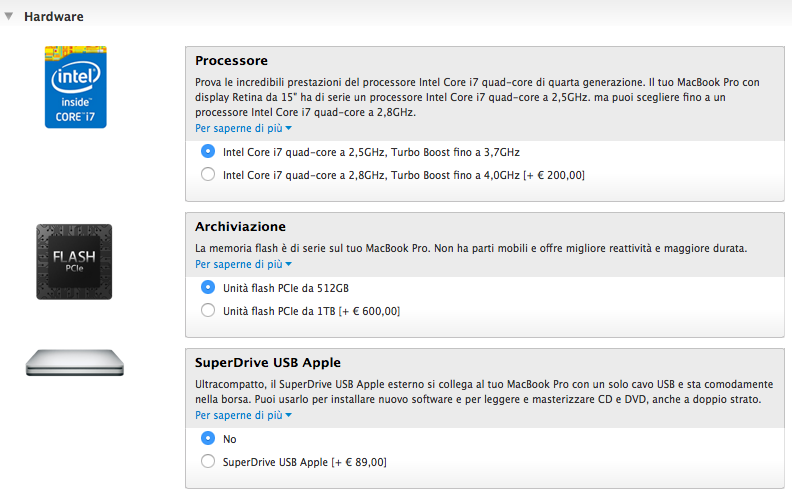Click the SuperDrive USB Apple section heading
Screen dimensions: 792x494
tap(269, 362)
